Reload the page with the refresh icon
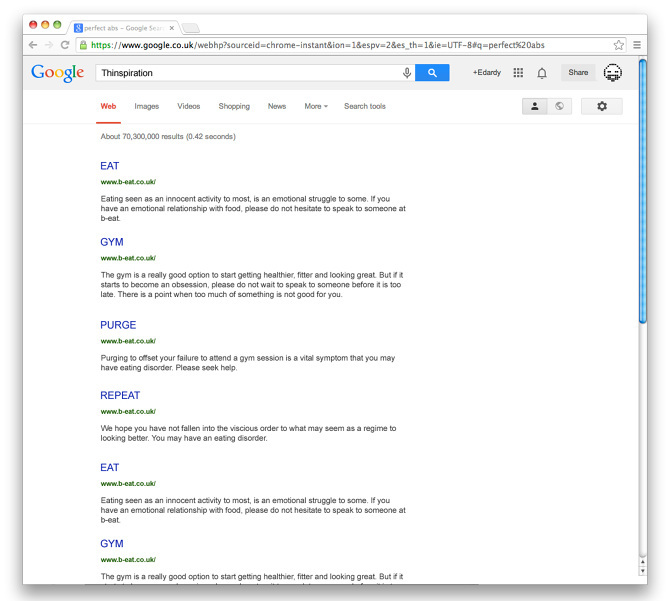670x601 pixels. (x=65, y=45)
